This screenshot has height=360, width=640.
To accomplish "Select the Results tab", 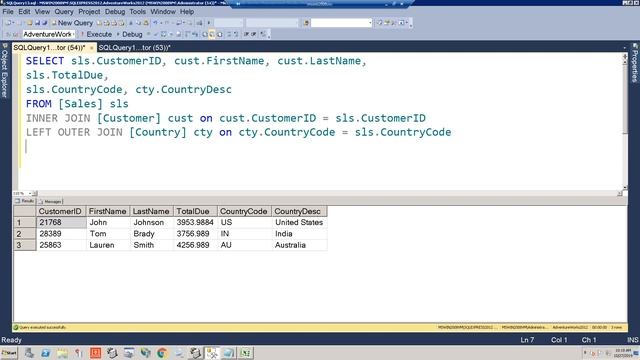I will pos(25,201).
